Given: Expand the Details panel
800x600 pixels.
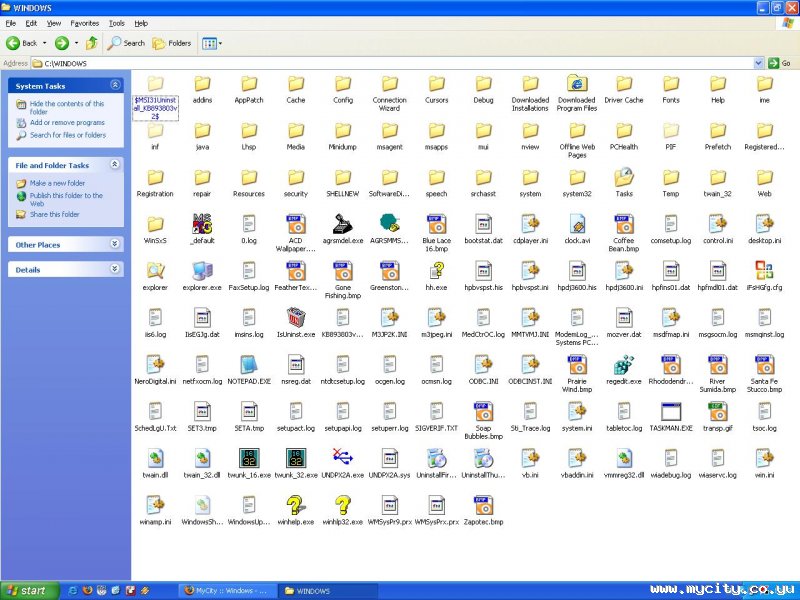Looking at the screenshot, I should (x=115, y=269).
